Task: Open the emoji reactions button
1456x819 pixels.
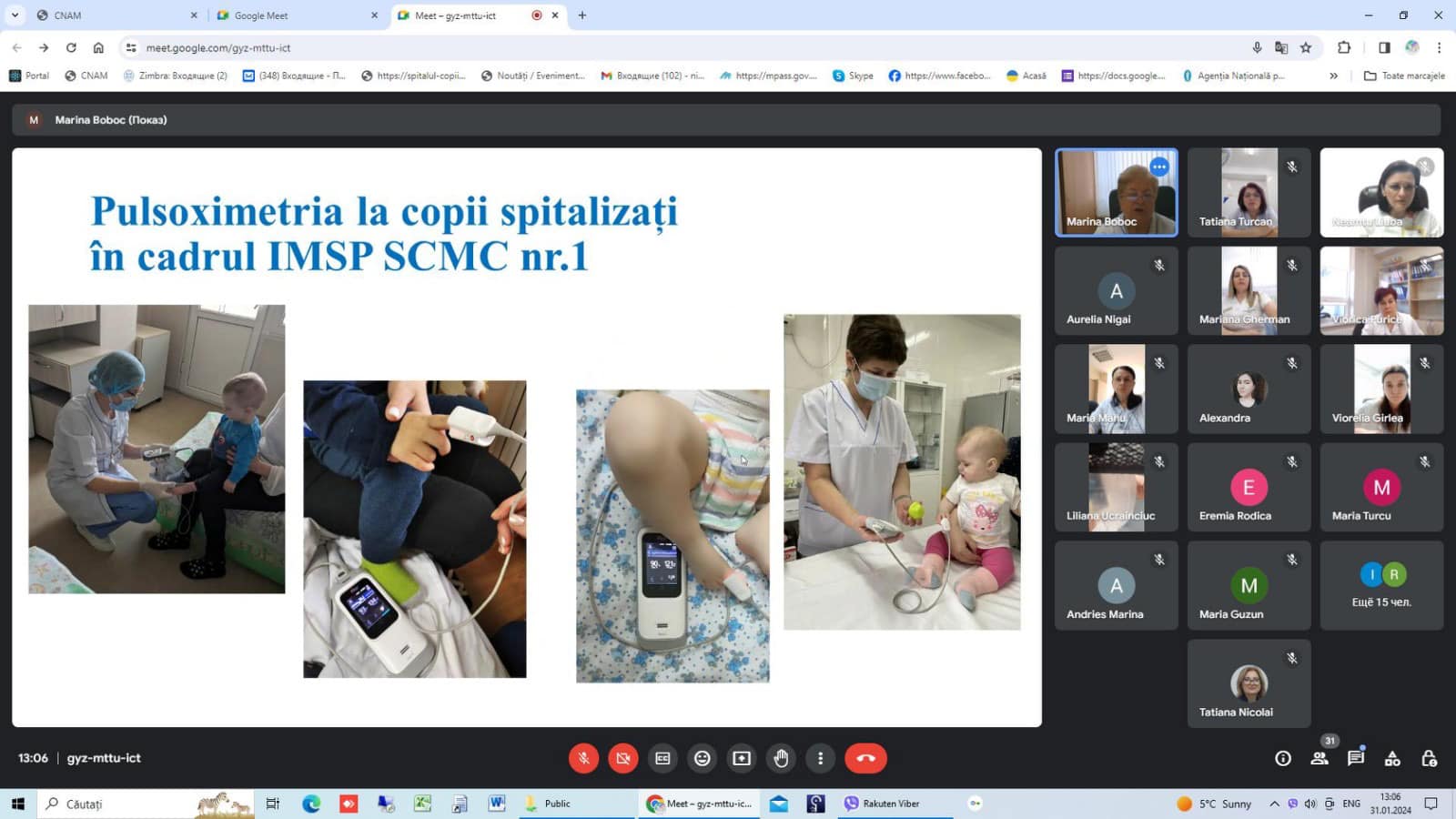Action: click(x=702, y=758)
